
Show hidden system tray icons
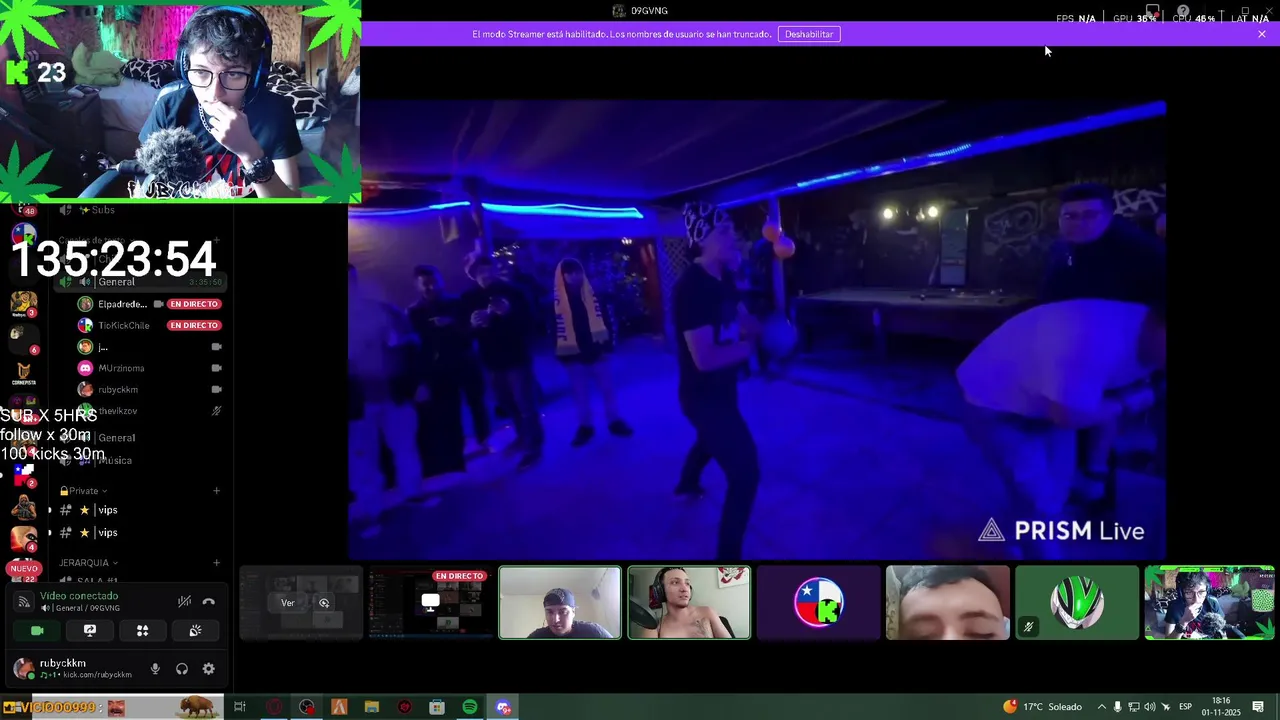[1102, 707]
